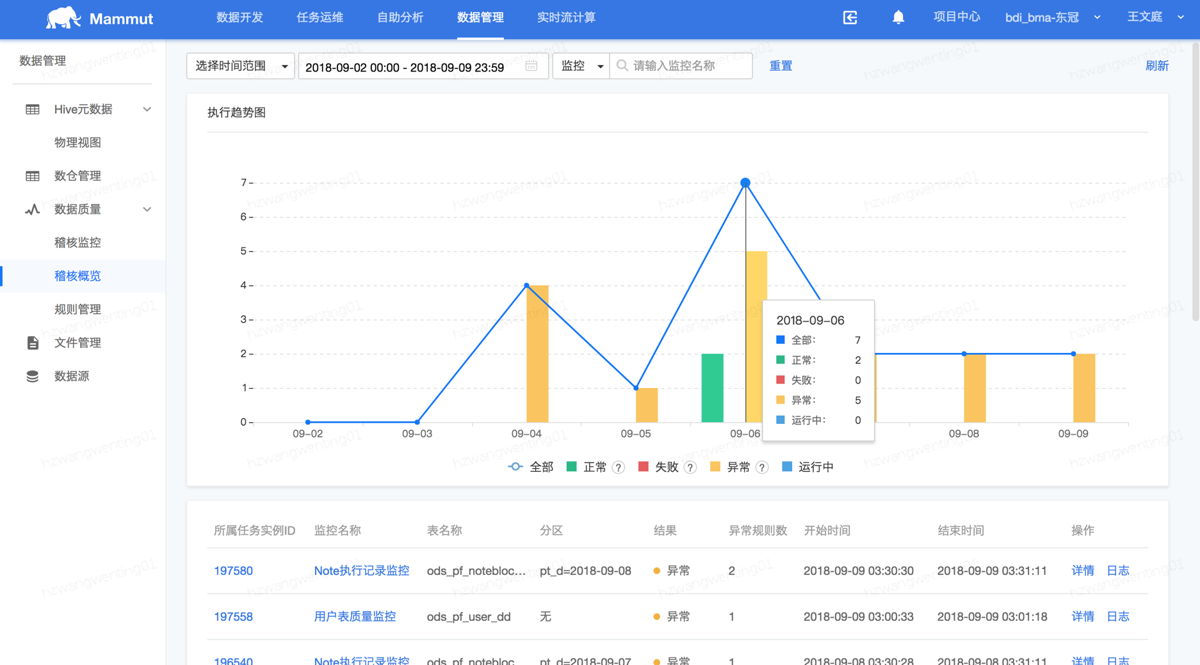
Task: Open the 监控 filter type dropdown
Action: coord(581,66)
